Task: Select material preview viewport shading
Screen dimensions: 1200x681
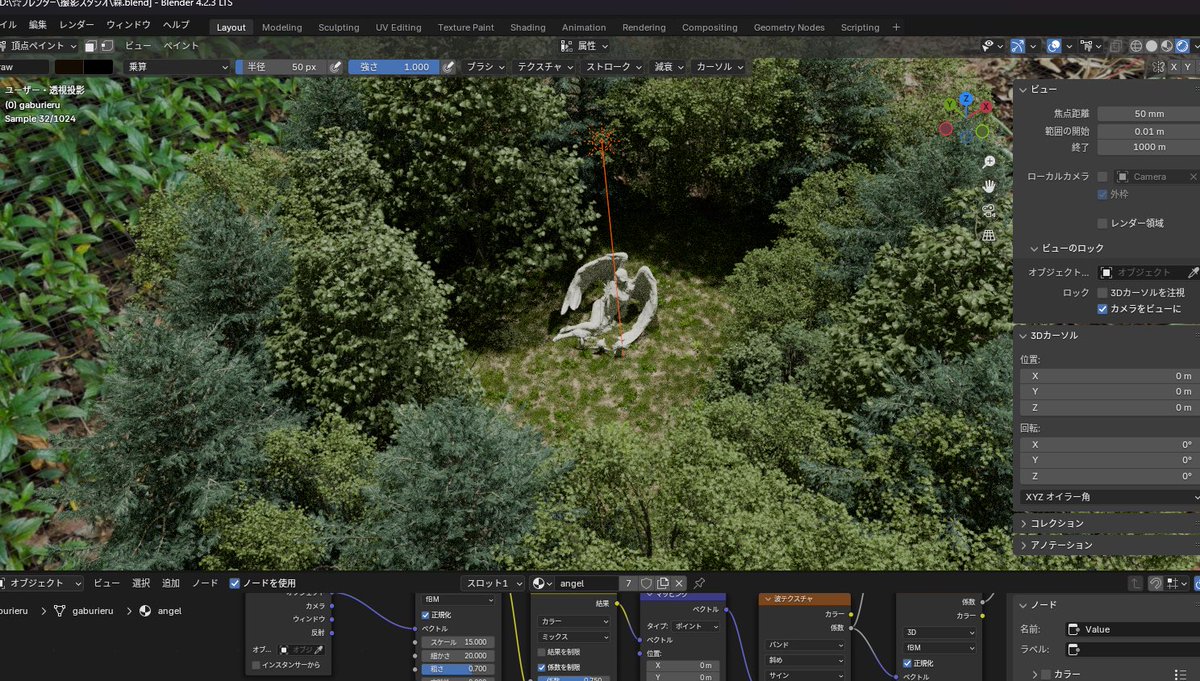Action: click(1167, 46)
